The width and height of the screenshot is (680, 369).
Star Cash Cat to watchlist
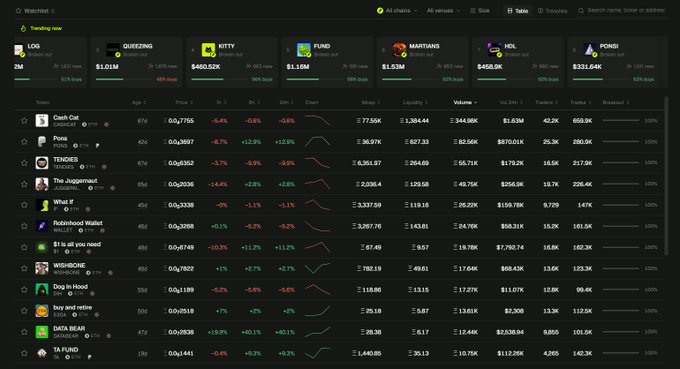(24, 121)
